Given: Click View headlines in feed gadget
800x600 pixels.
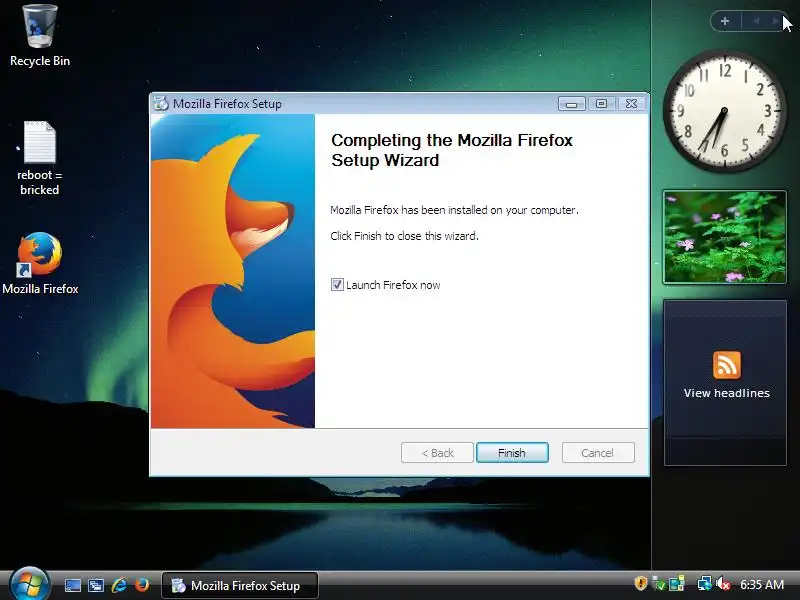Looking at the screenshot, I should coord(727,393).
